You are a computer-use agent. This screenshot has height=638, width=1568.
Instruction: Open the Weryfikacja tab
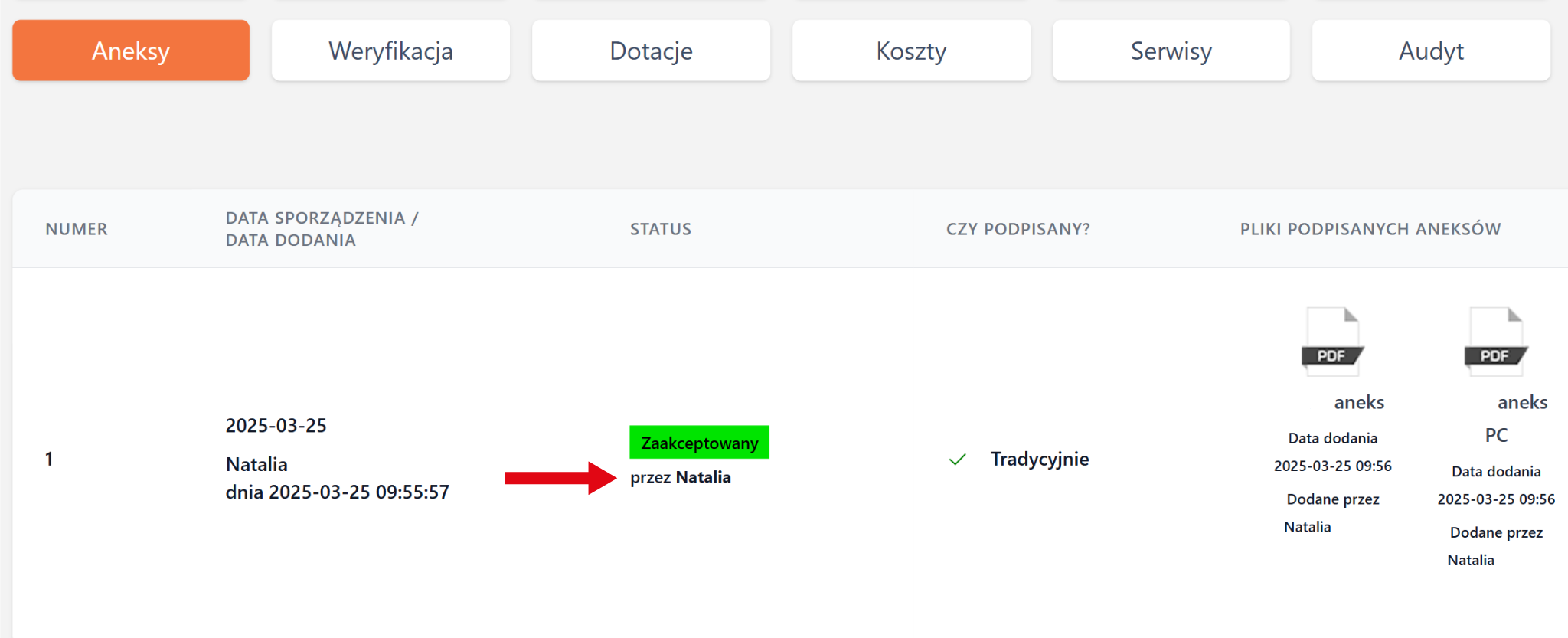pos(390,51)
